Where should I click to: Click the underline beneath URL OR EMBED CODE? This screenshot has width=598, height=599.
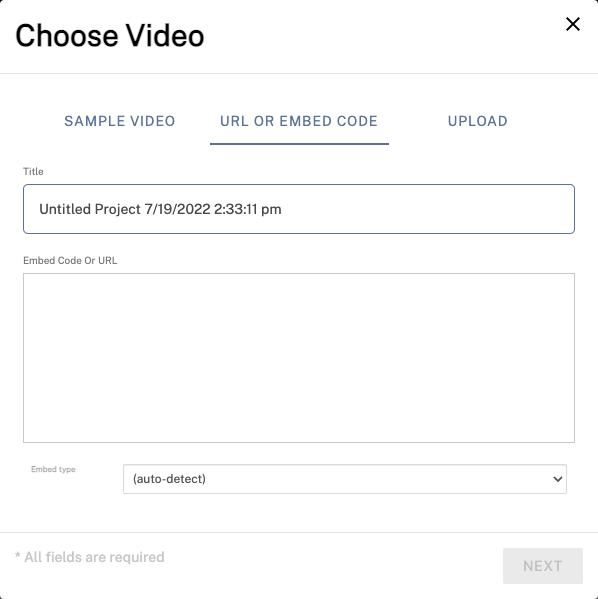tap(299, 144)
